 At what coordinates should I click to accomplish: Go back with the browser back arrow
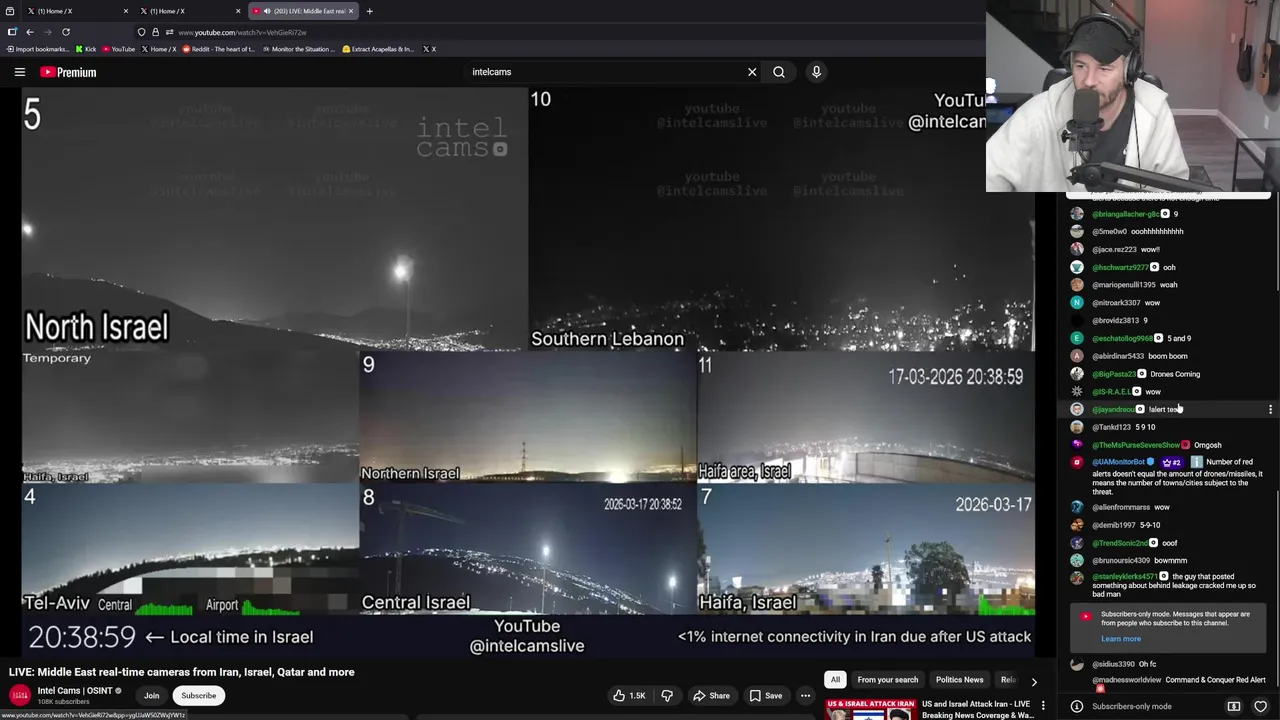pos(30,32)
